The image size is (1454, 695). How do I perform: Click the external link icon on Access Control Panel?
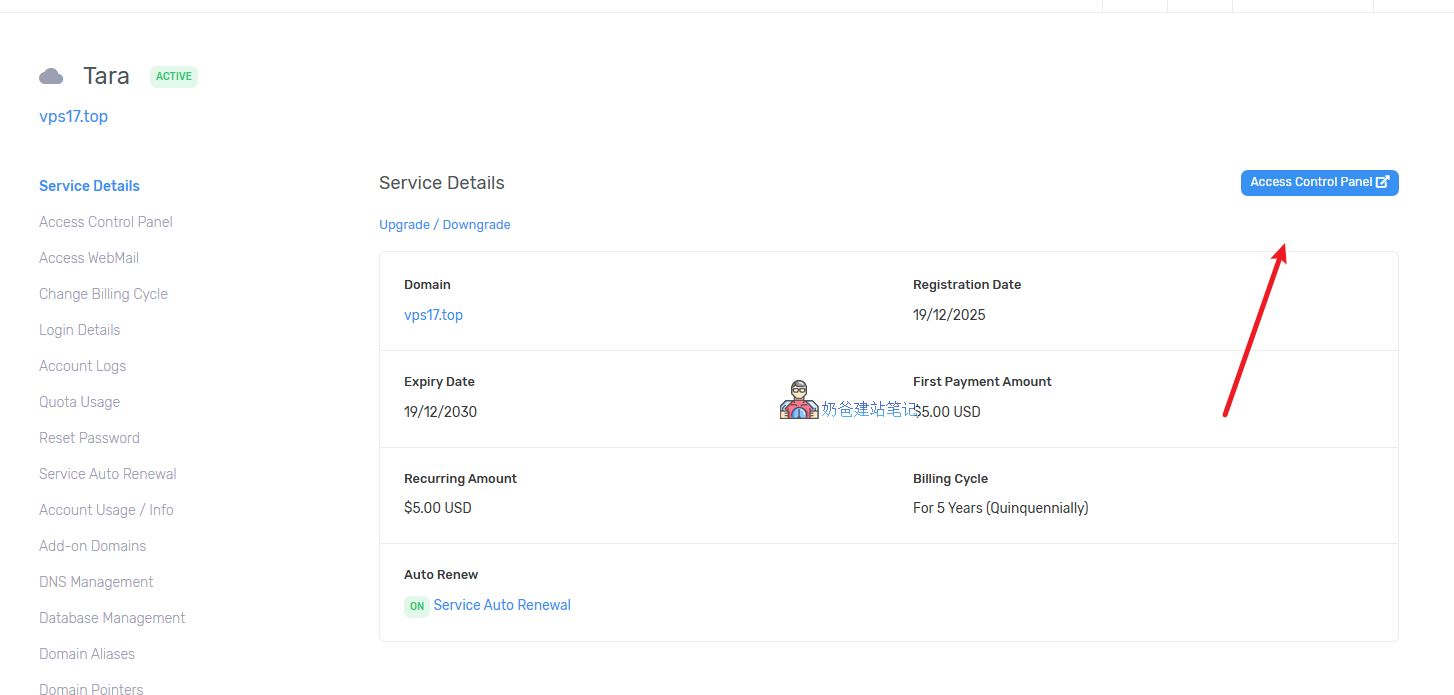1382,182
